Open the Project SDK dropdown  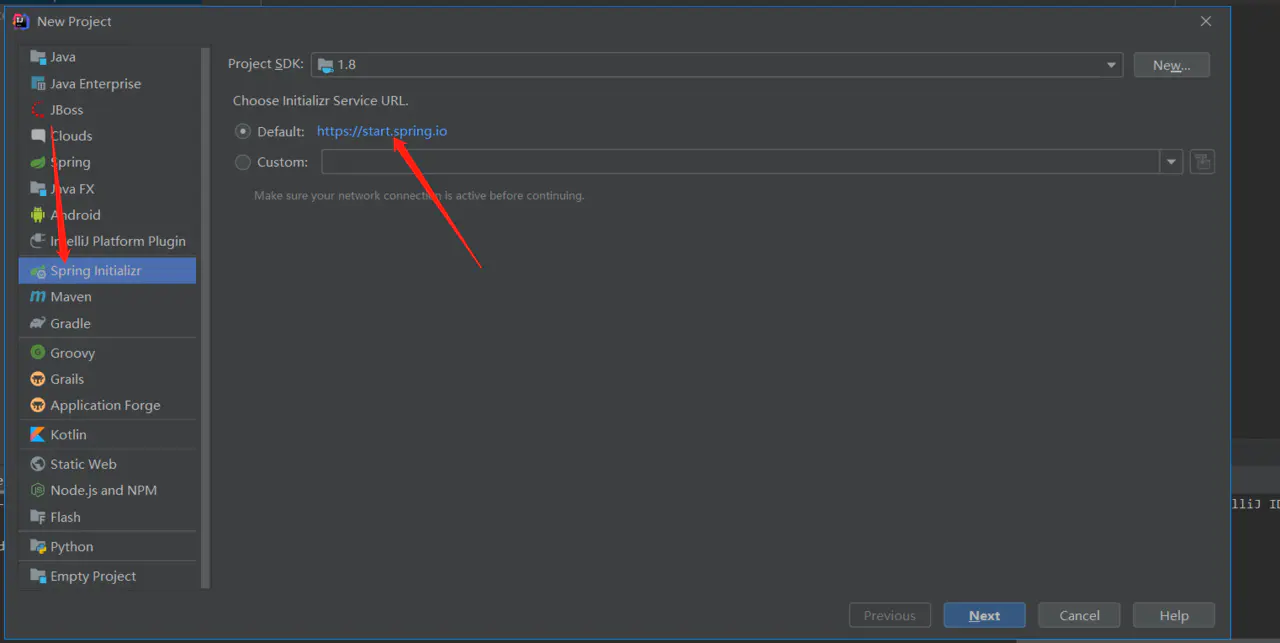point(717,65)
